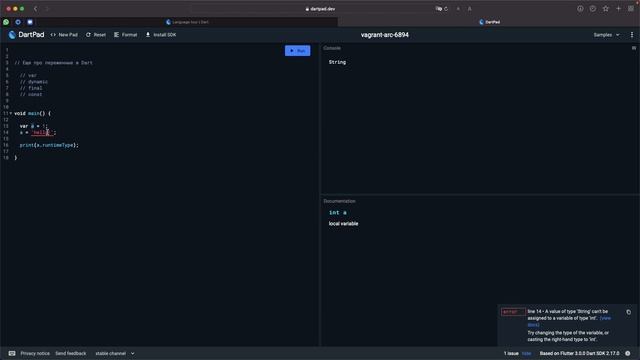Reset the current pad
Image resolution: width=640 pixels, height=360 pixels.
coord(96,35)
